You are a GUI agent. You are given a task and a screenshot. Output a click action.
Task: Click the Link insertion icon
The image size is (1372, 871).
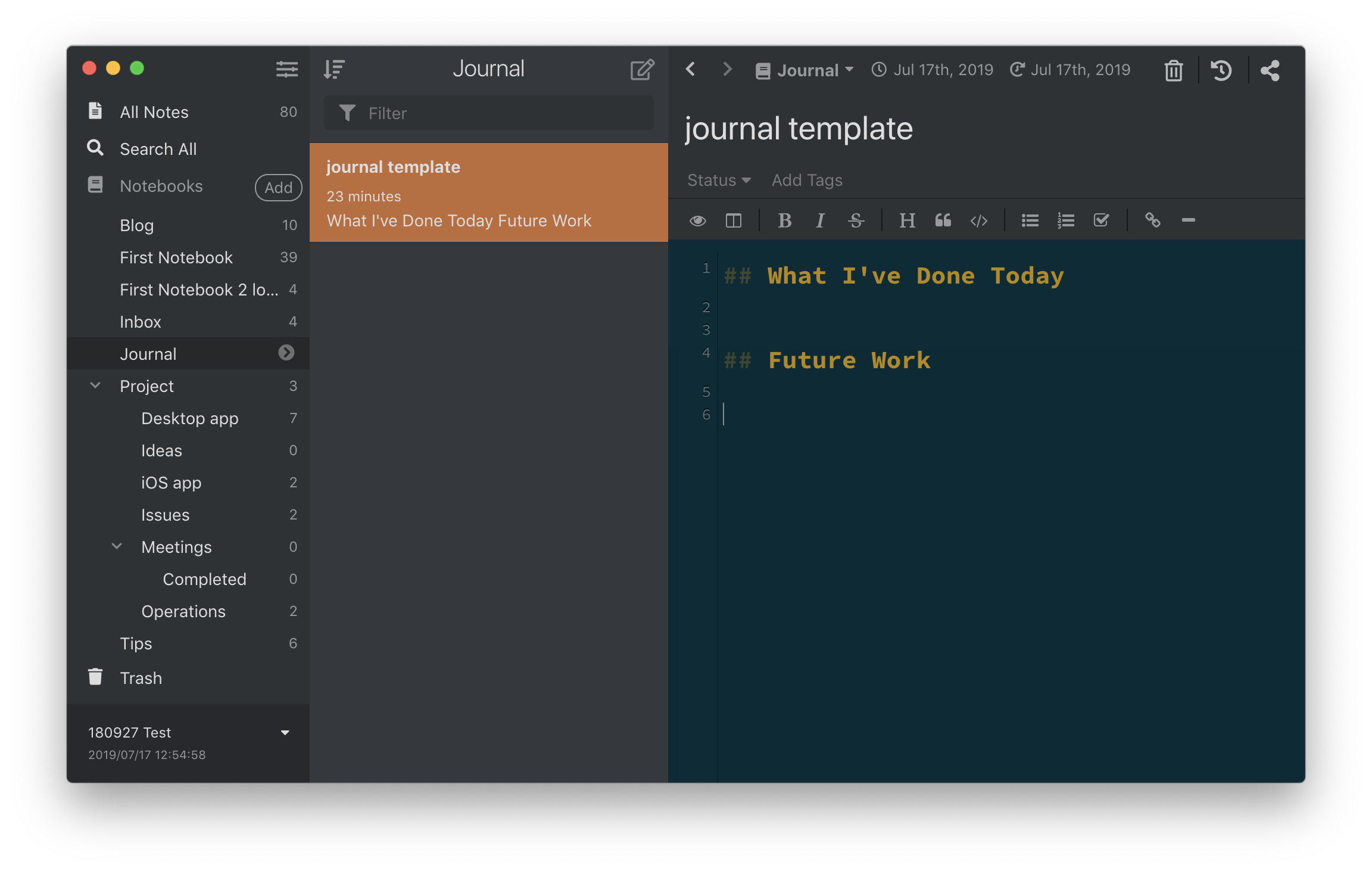pyautogui.click(x=1152, y=219)
